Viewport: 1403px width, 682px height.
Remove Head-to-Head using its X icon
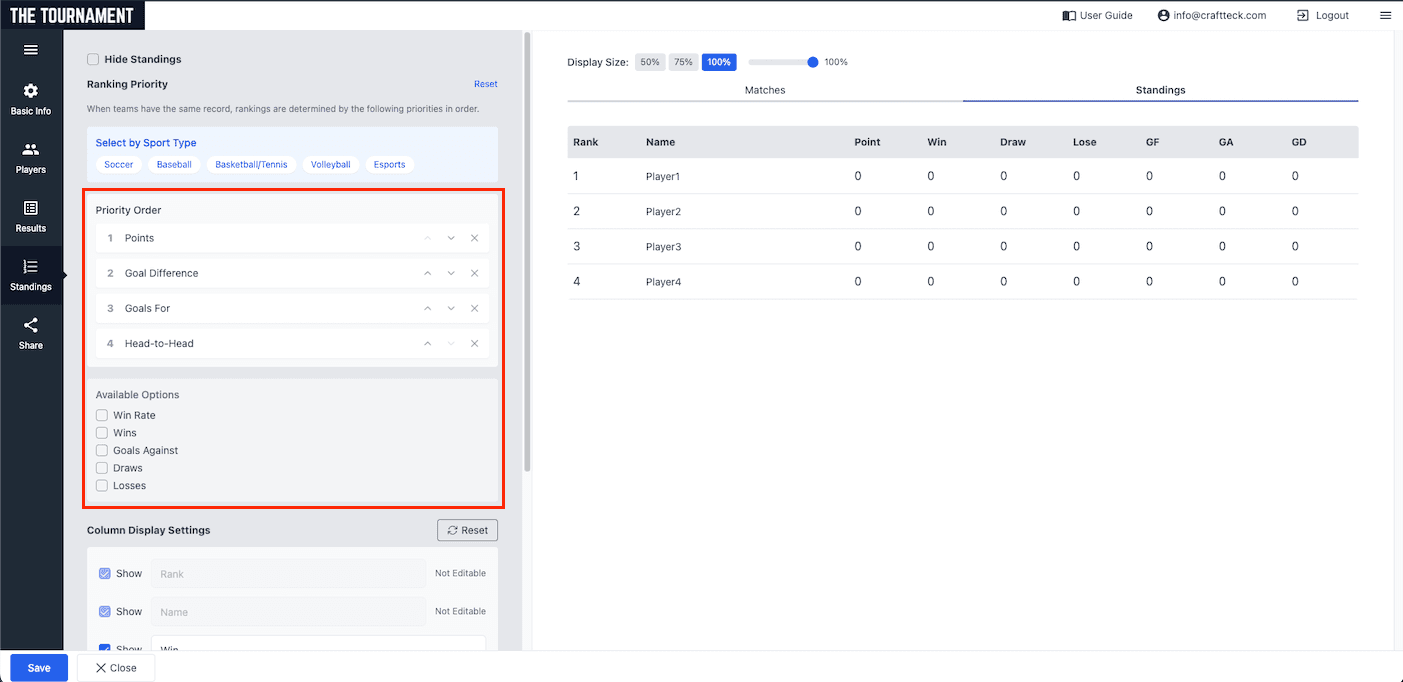pyautogui.click(x=475, y=343)
